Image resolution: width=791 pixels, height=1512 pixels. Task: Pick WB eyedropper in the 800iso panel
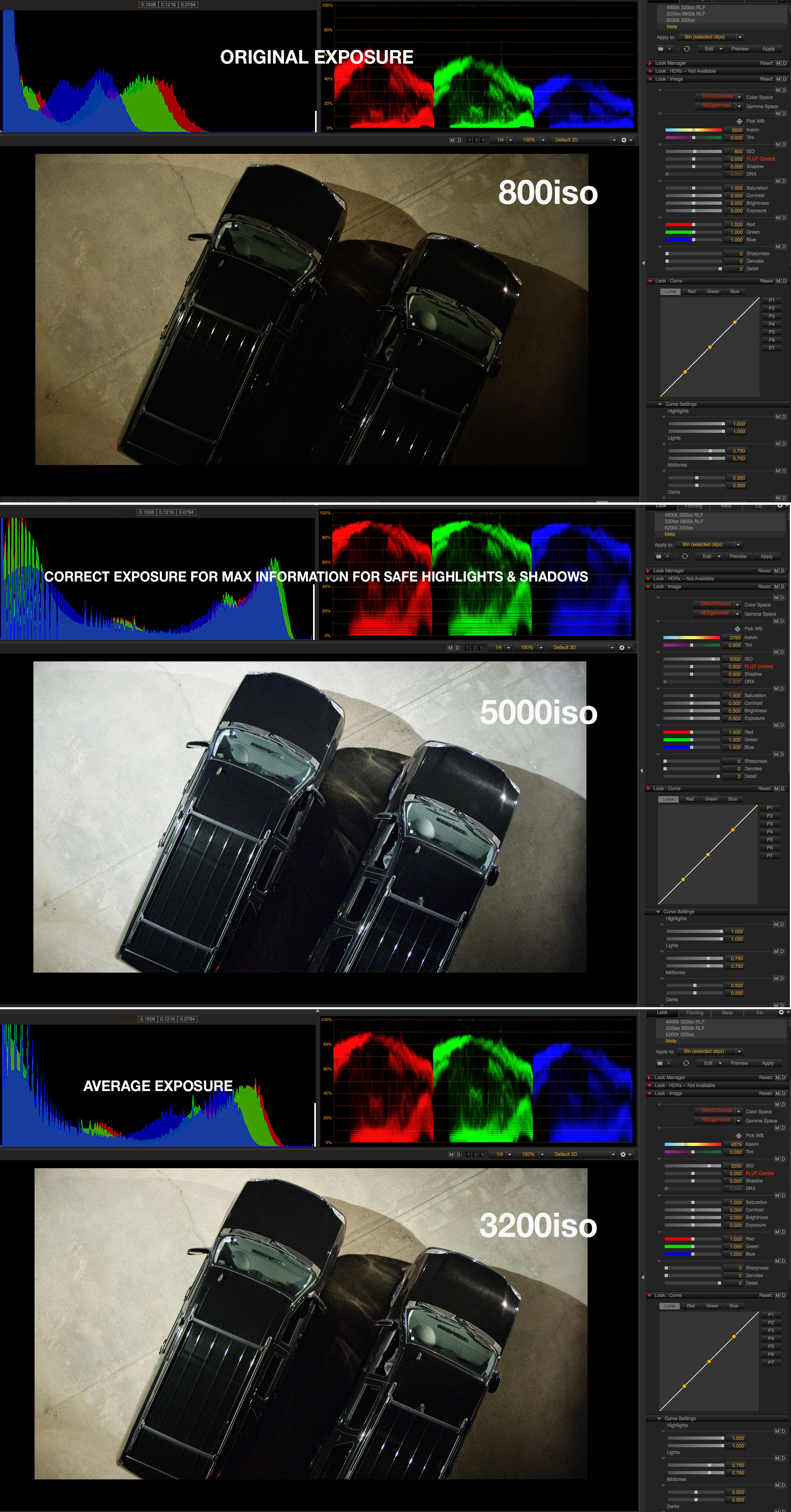click(x=739, y=122)
